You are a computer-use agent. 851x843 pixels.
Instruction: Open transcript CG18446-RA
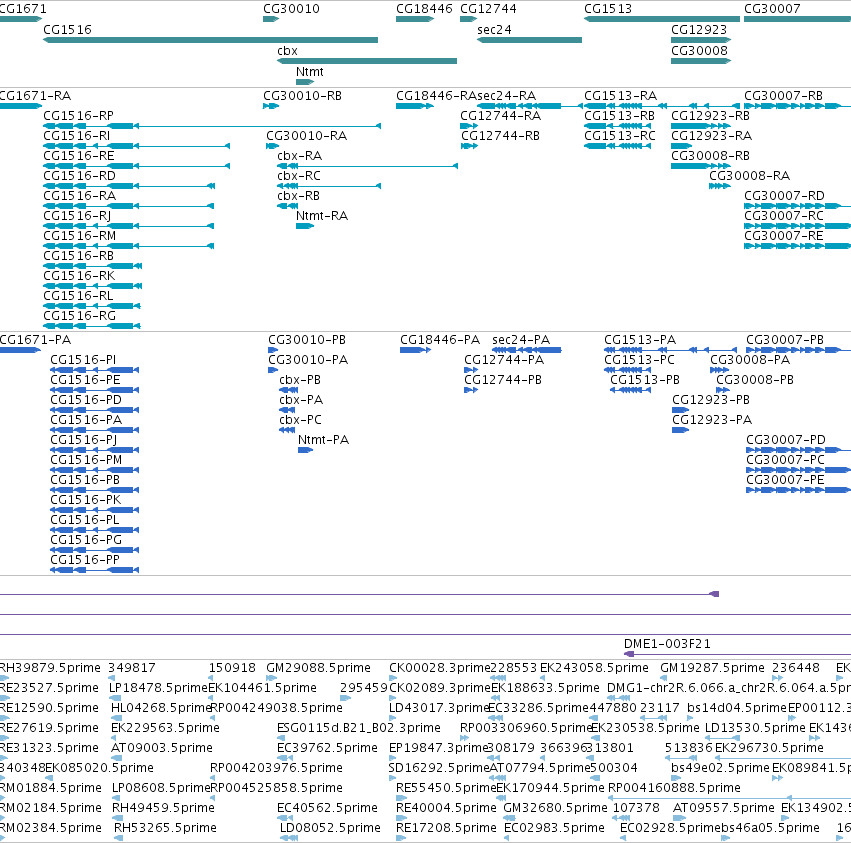tap(436, 96)
